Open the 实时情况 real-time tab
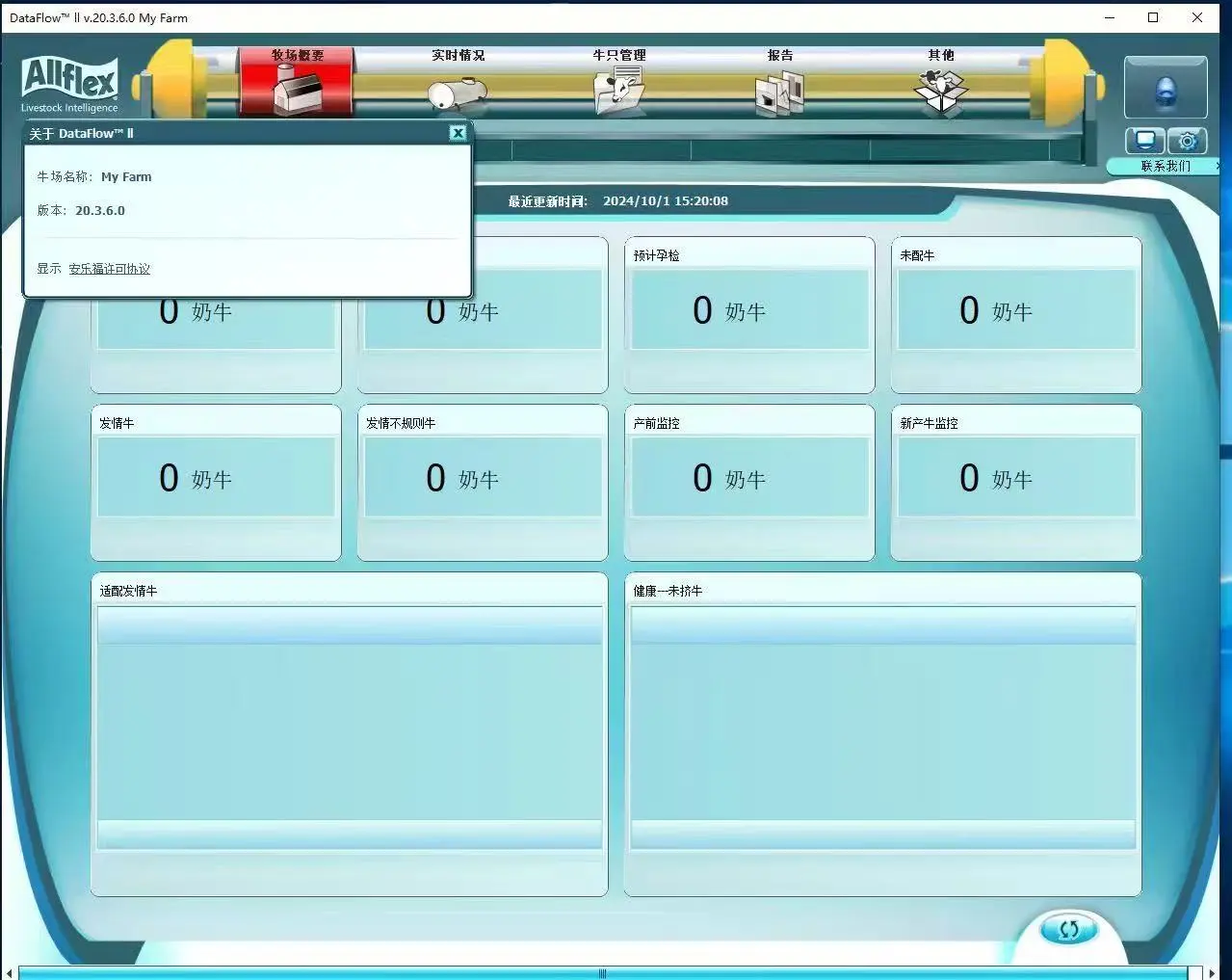 [x=458, y=82]
